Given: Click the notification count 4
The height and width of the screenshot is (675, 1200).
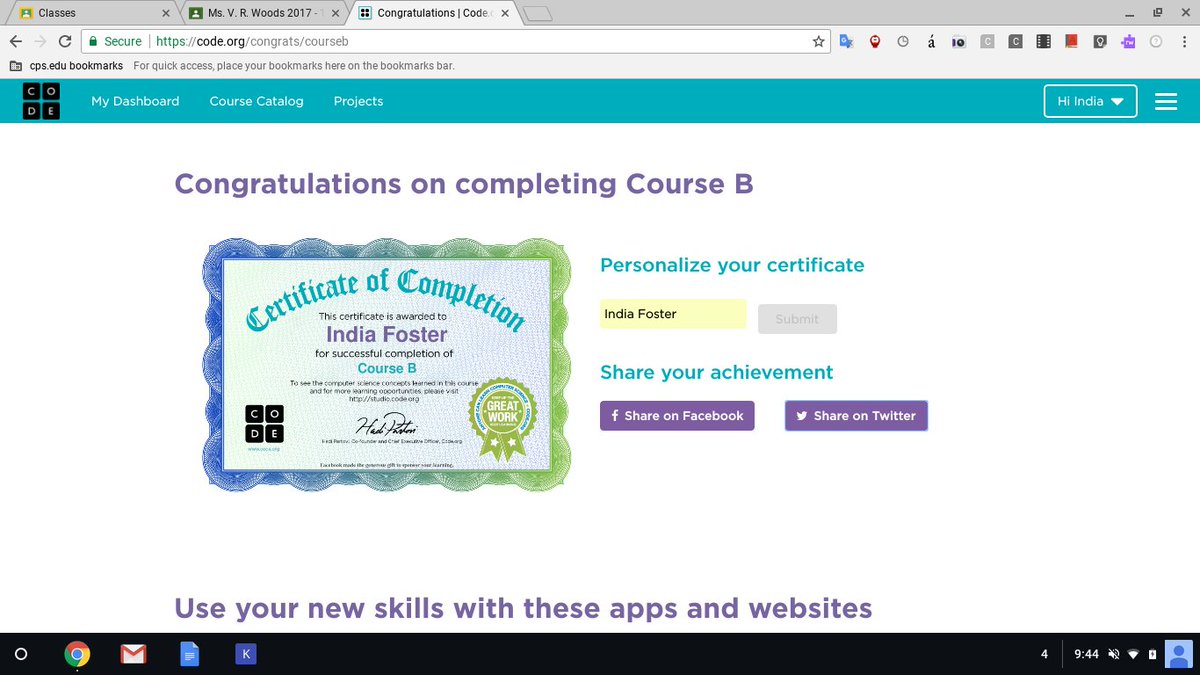Looking at the screenshot, I should pos(1044,654).
